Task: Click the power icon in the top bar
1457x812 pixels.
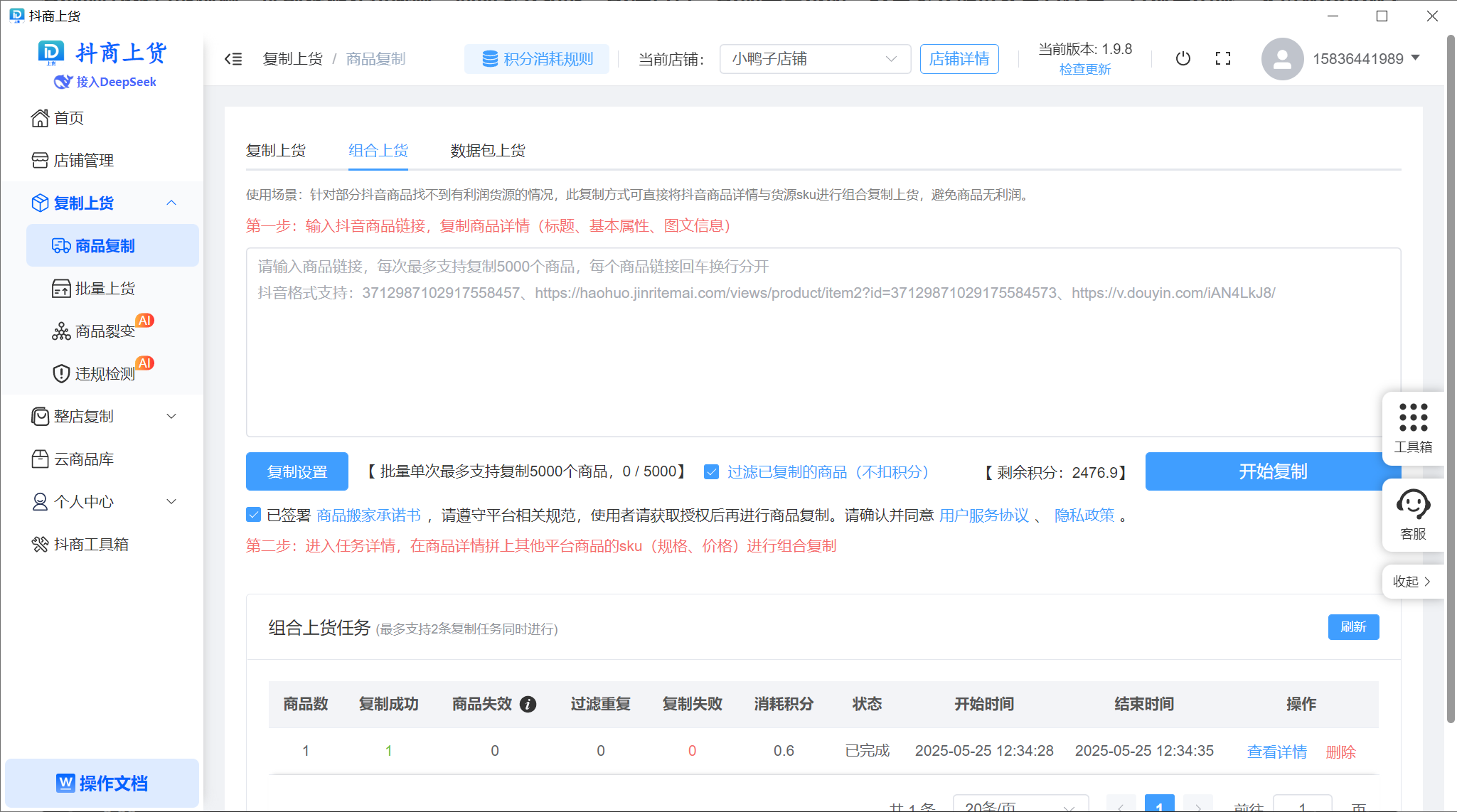Action: click(1182, 59)
